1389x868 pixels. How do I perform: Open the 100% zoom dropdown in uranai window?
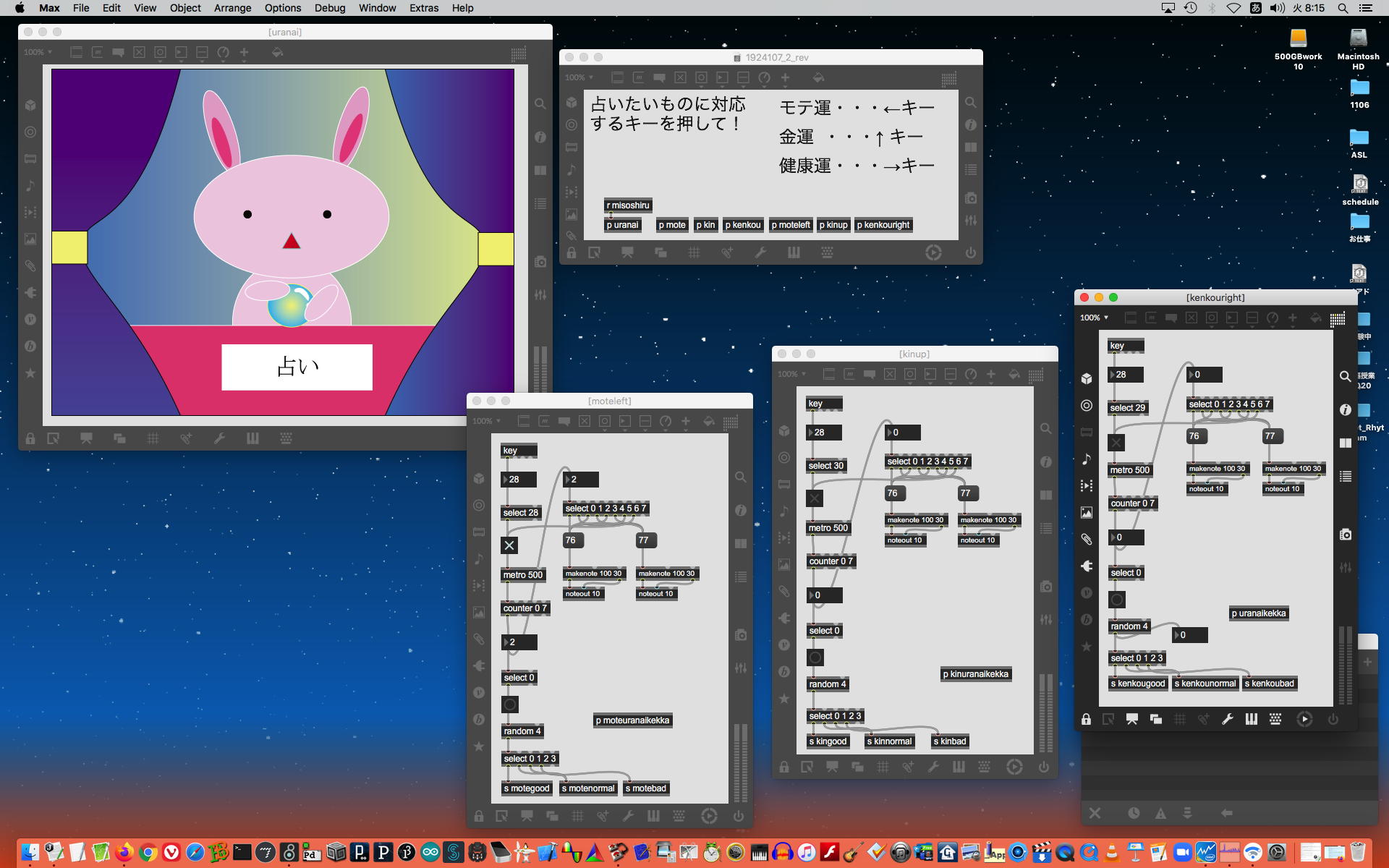pyautogui.click(x=38, y=52)
